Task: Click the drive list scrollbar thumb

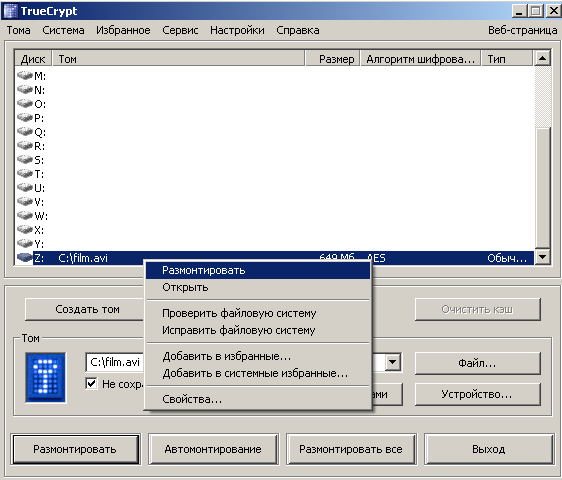Action: tap(542, 187)
